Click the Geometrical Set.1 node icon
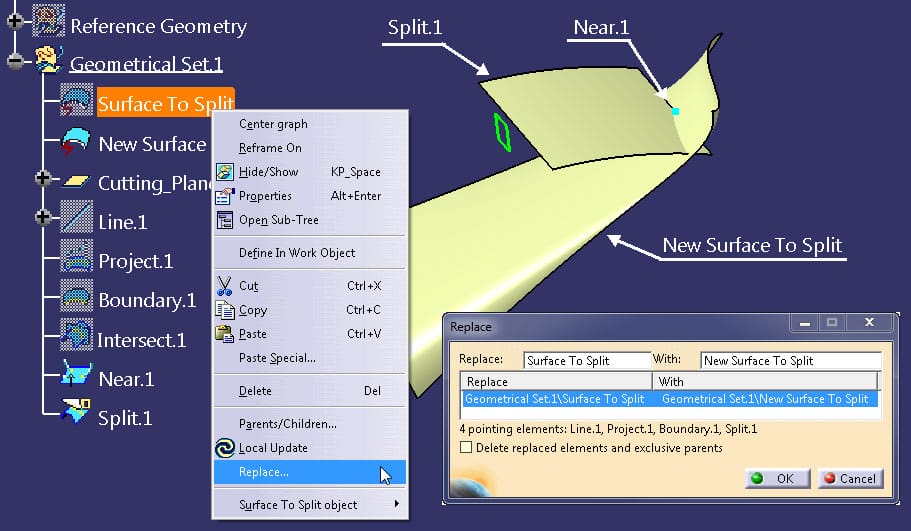The width and height of the screenshot is (911, 531). click(49, 60)
